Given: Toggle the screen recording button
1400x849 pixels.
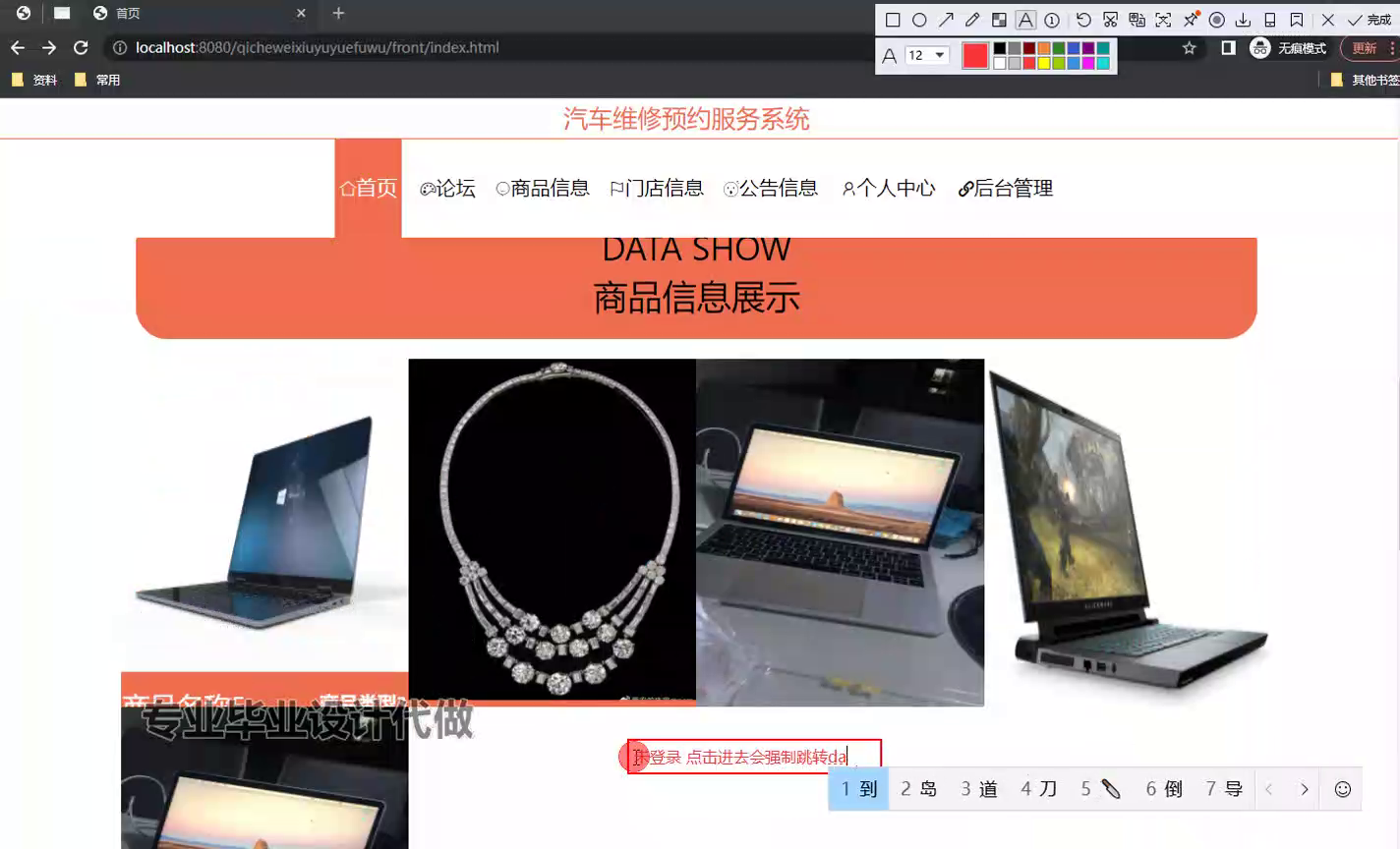Looking at the screenshot, I should [1217, 20].
